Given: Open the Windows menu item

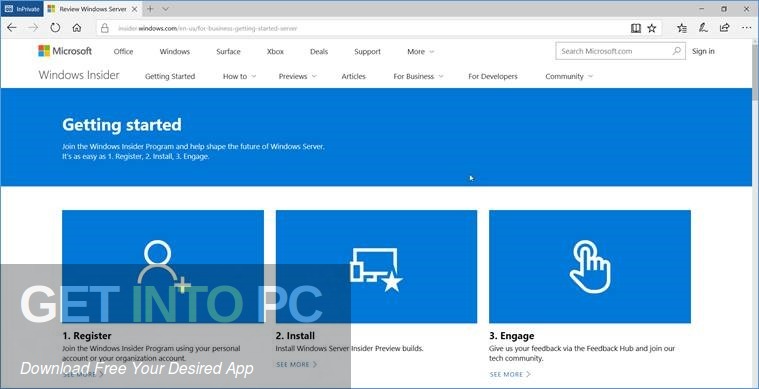Looking at the screenshot, I should [175, 51].
